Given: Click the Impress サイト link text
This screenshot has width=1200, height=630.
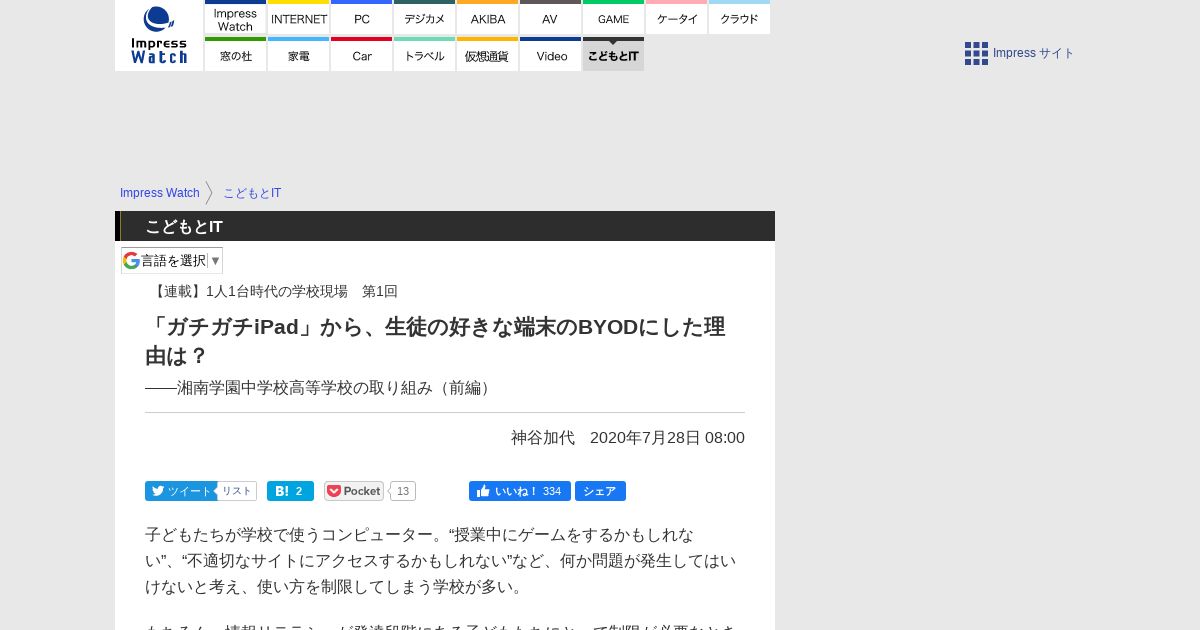Looking at the screenshot, I should pyautogui.click(x=1033, y=53).
